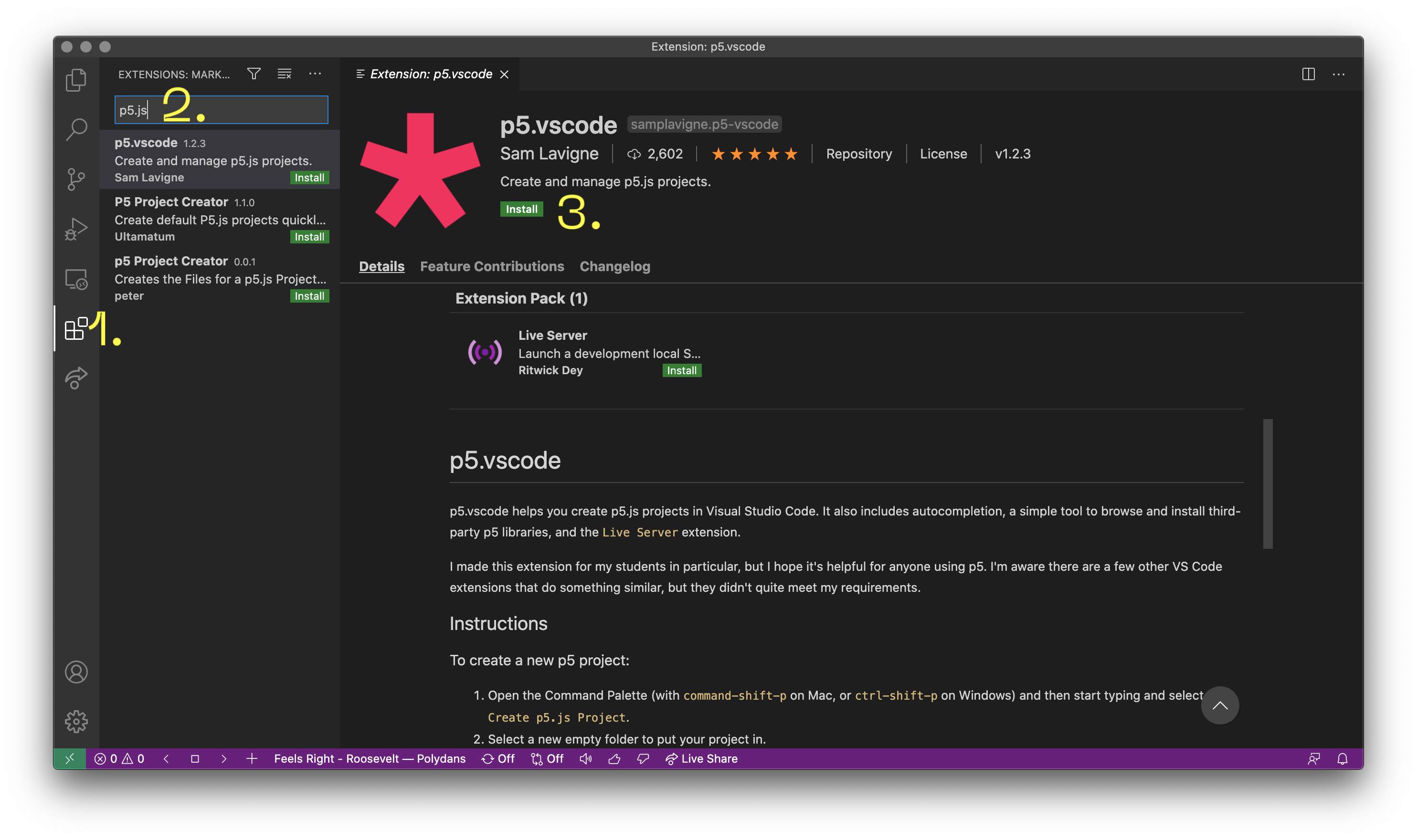This screenshot has width=1417, height=840.
Task: Open the feedback icon in status bar
Action: pyautogui.click(x=1313, y=758)
